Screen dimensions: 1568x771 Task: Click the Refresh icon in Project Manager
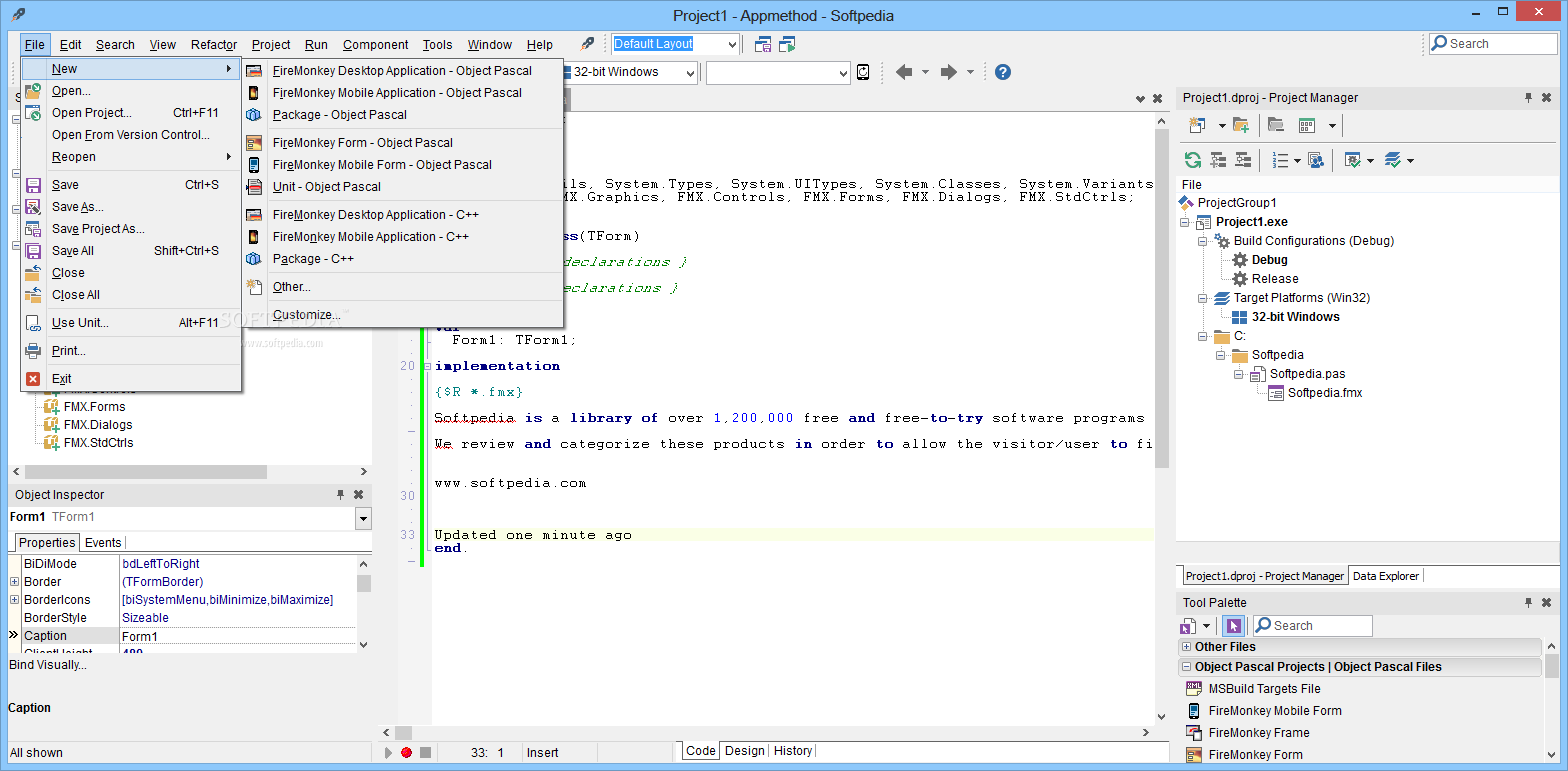[1192, 160]
